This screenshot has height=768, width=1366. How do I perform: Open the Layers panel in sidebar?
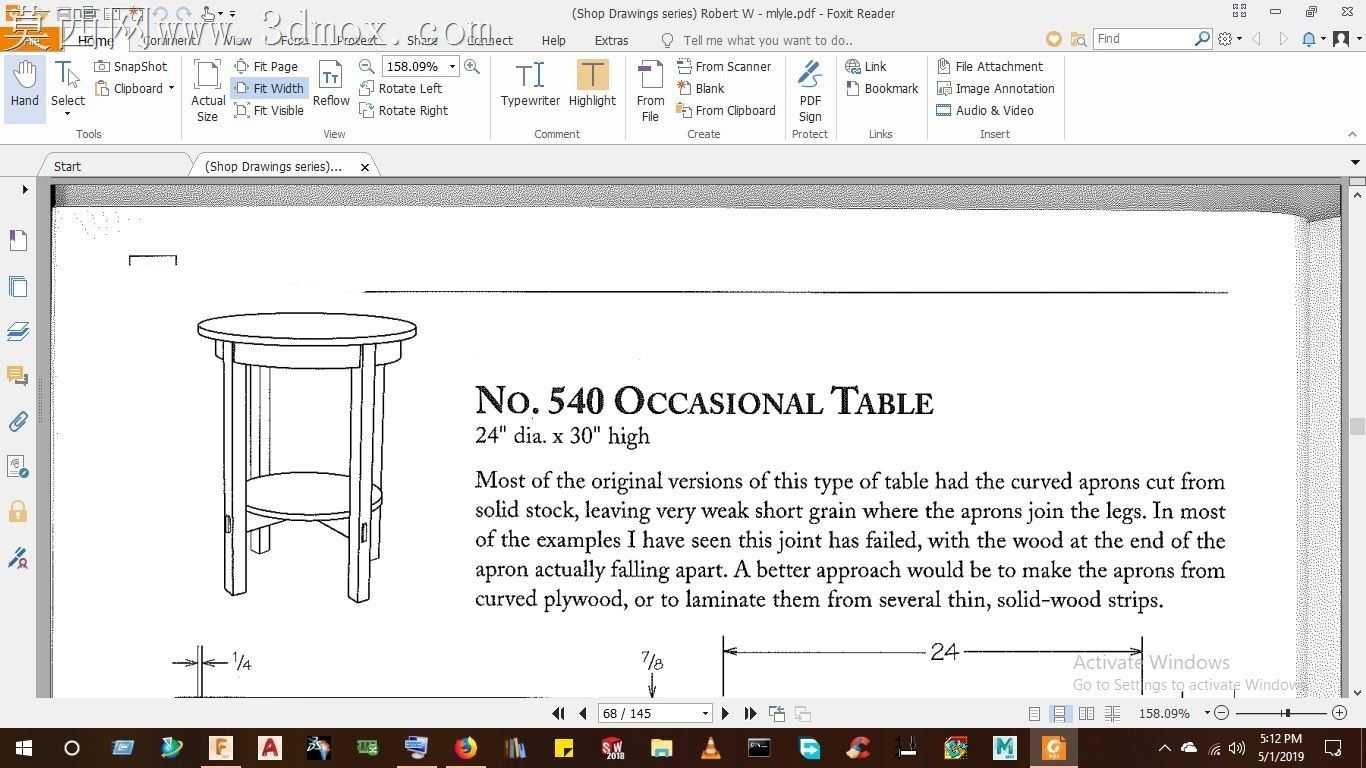[18, 331]
